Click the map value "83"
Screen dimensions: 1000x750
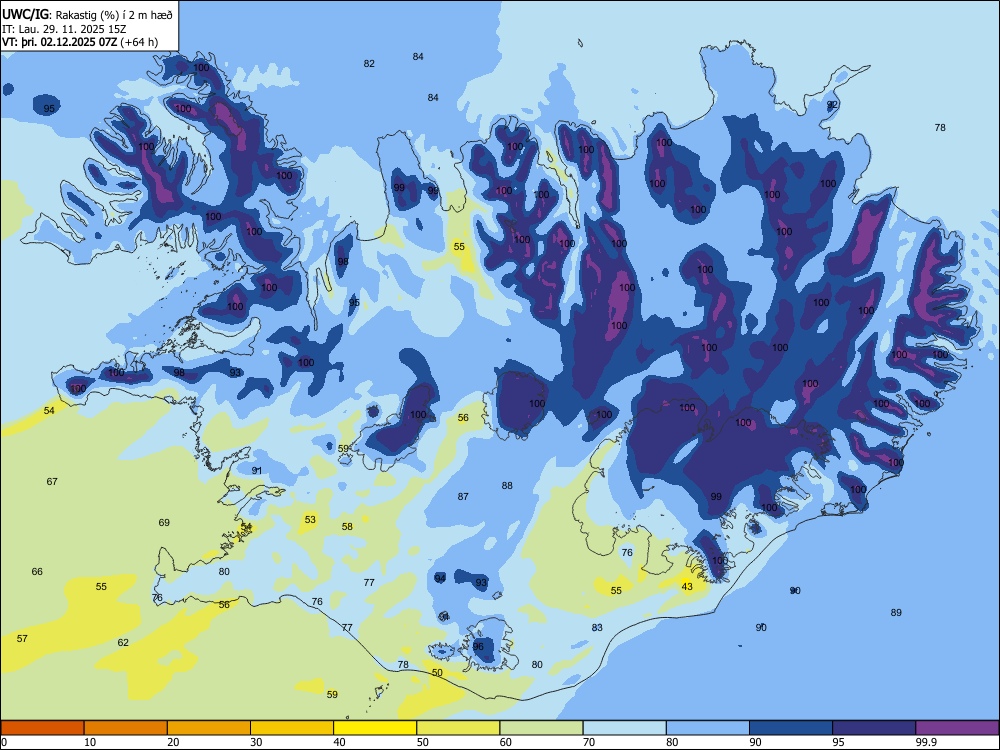597,628
